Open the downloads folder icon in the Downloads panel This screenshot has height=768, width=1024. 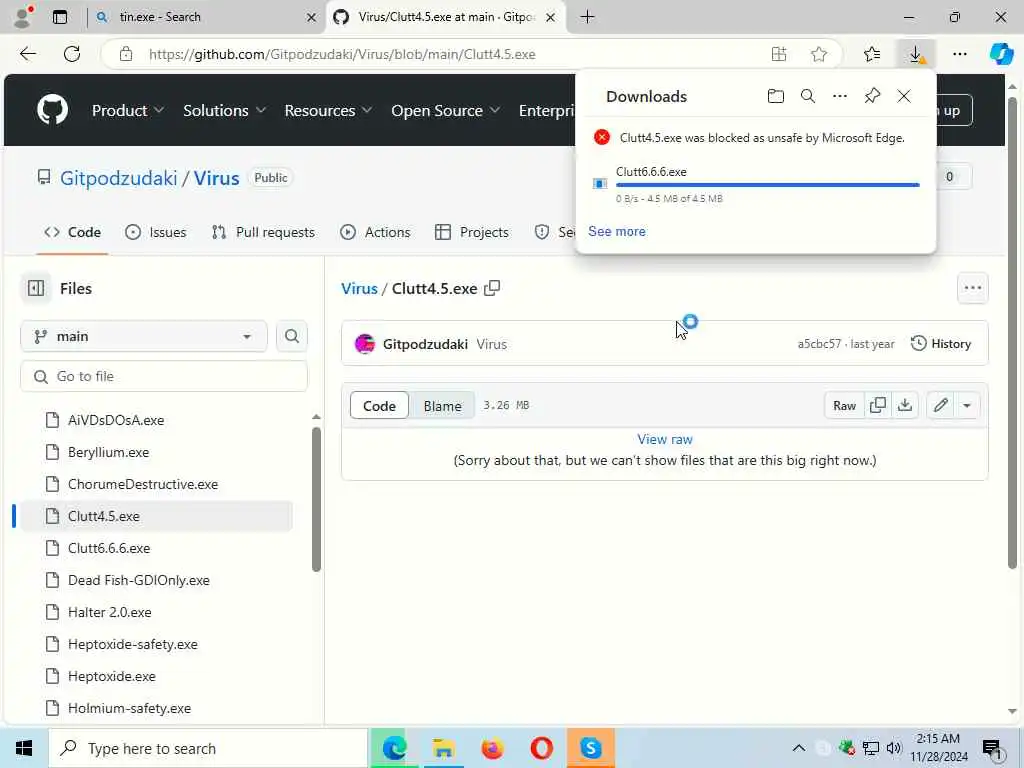pyautogui.click(x=775, y=96)
